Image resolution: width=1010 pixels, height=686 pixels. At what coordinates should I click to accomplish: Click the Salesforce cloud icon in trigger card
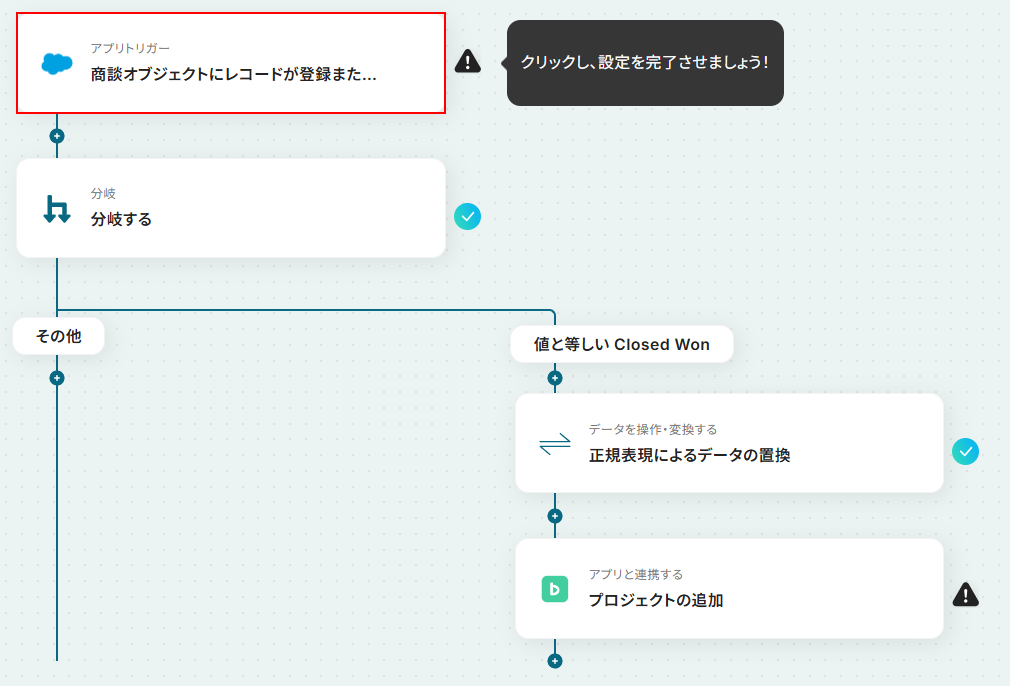57,64
